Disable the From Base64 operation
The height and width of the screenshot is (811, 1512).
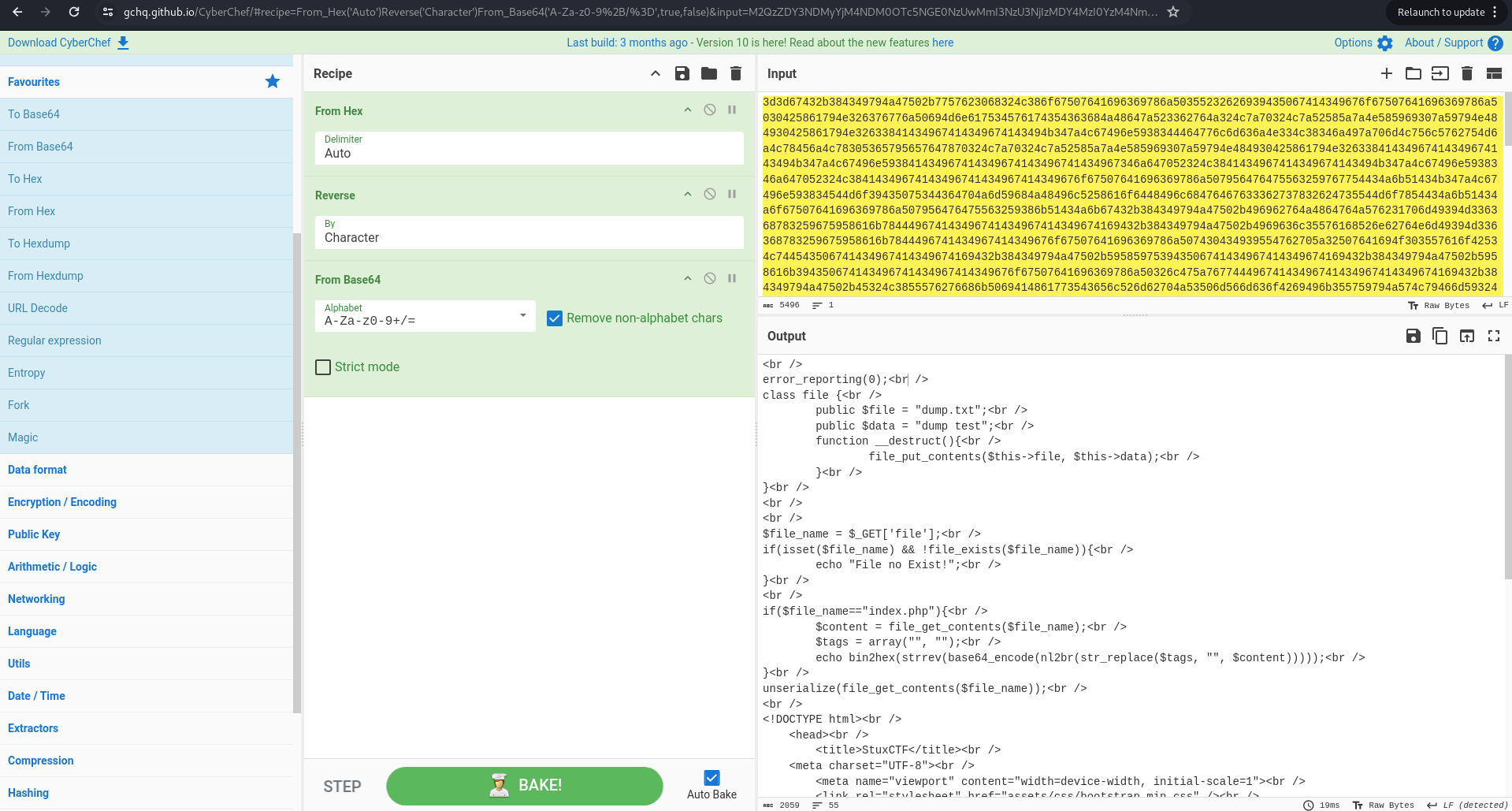pyautogui.click(x=710, y=279)
